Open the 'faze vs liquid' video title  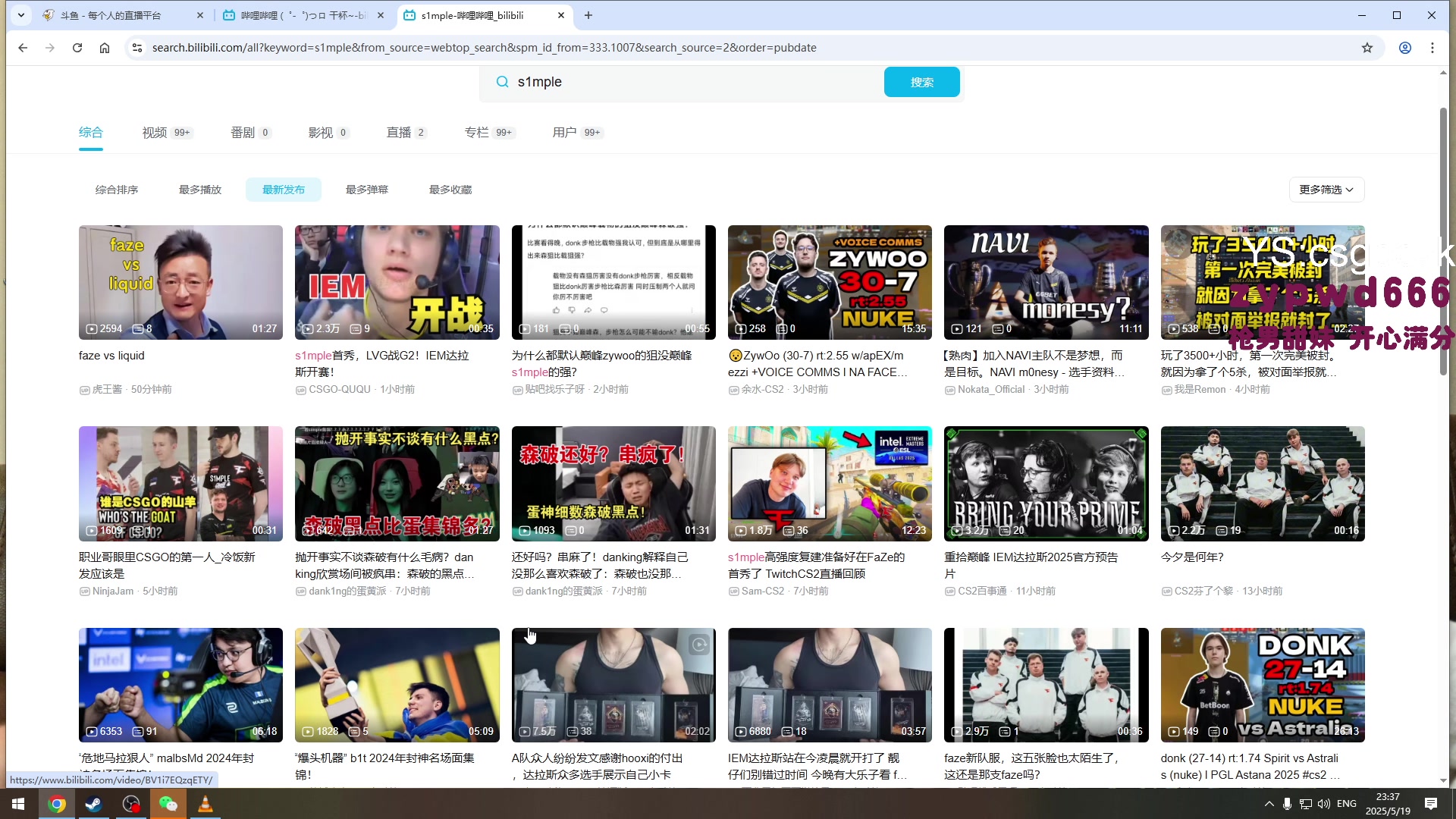111,356
